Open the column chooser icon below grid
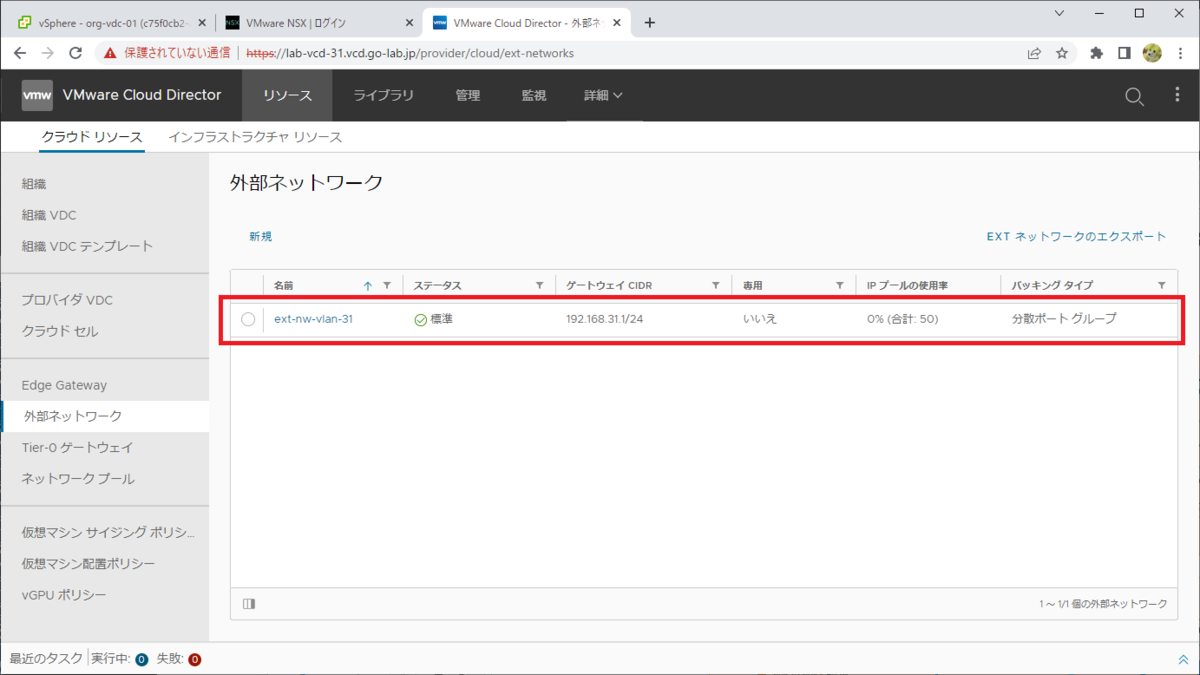 click(249, 604)
